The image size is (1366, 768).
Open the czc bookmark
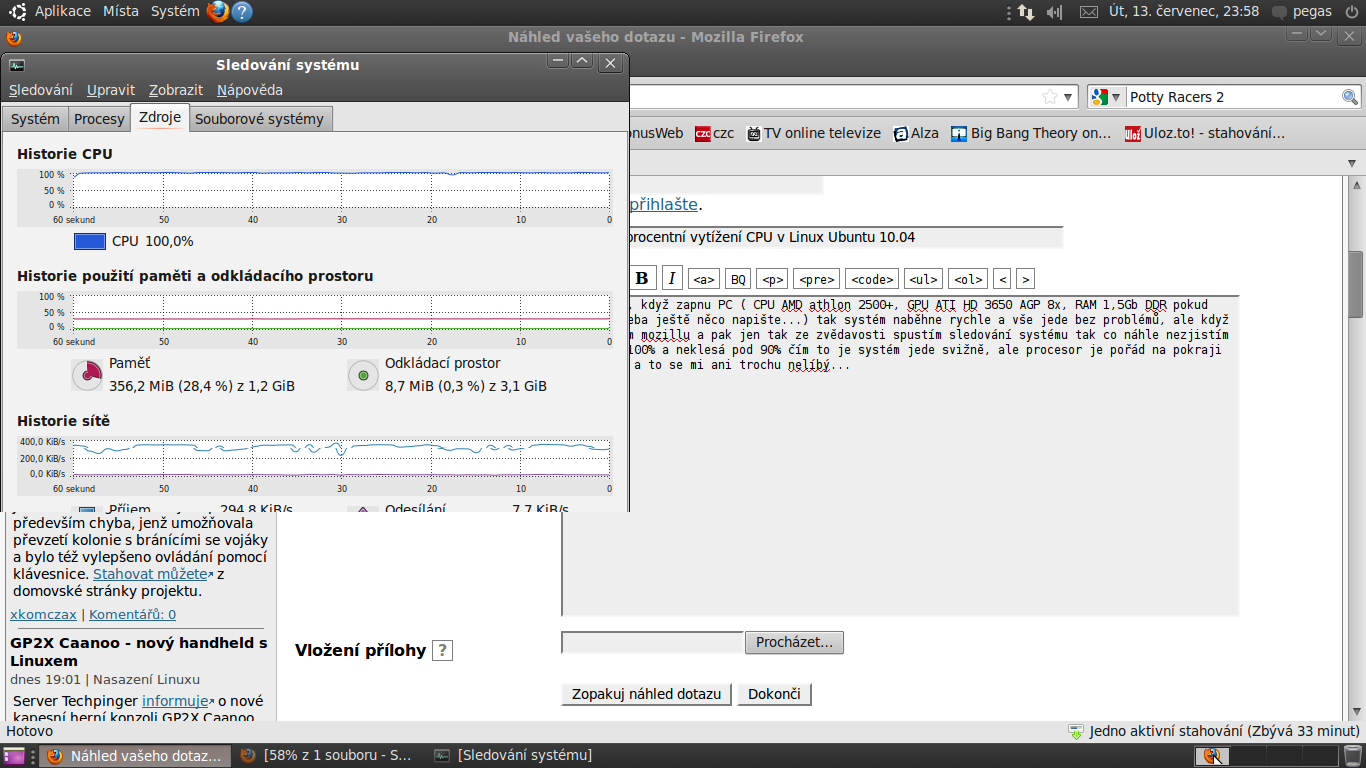click(x=714, y=133)
